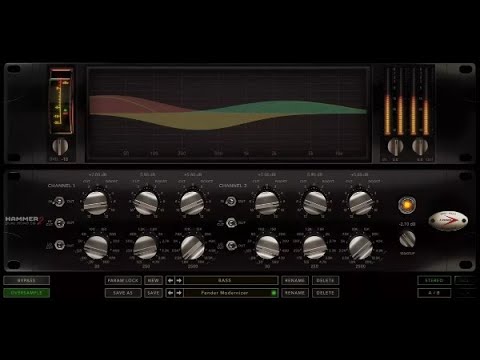480x360 pixels.
Task: Click Channel 1 high frequency knob labeled 2500
Action: (x=192, y=247)
